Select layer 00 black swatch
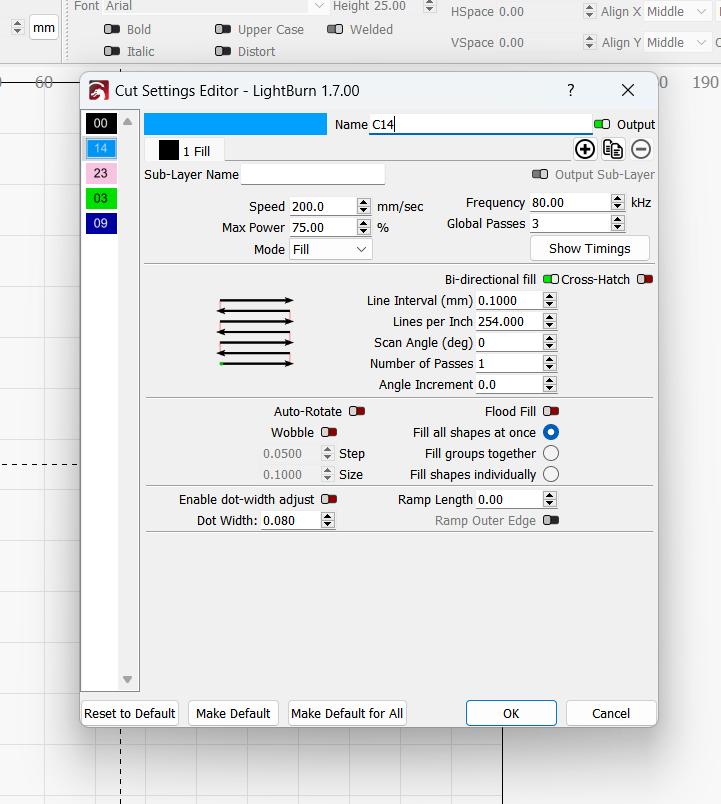Screen dimensions: 721x804 101,123
